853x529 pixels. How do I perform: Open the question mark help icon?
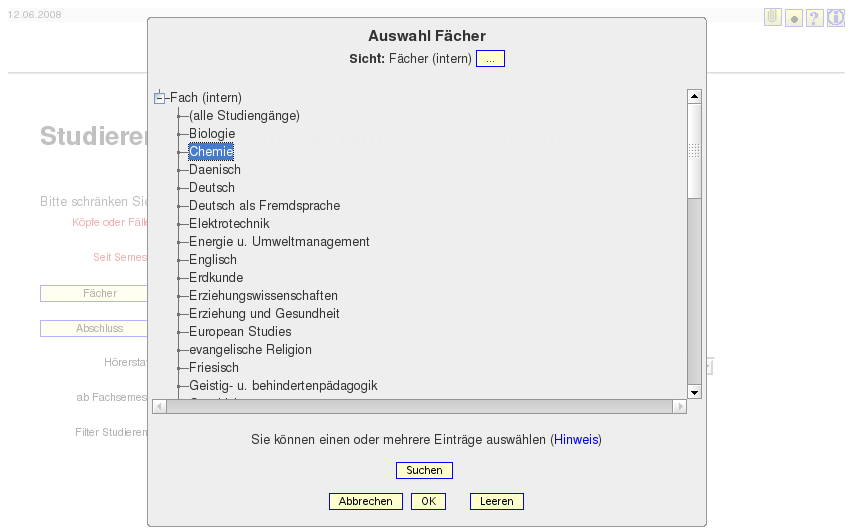click(814, 18)
